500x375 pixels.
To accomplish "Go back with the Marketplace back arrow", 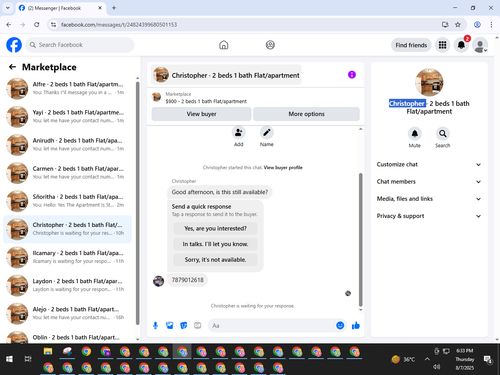I will [x=12, y=67].
